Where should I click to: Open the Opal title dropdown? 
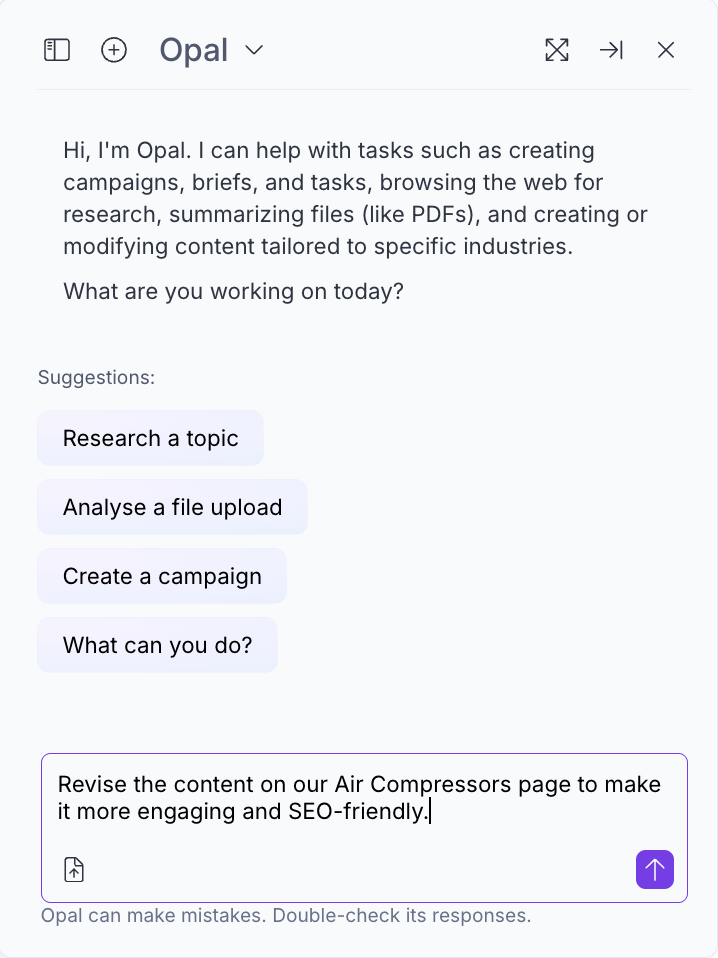[194, 50]
